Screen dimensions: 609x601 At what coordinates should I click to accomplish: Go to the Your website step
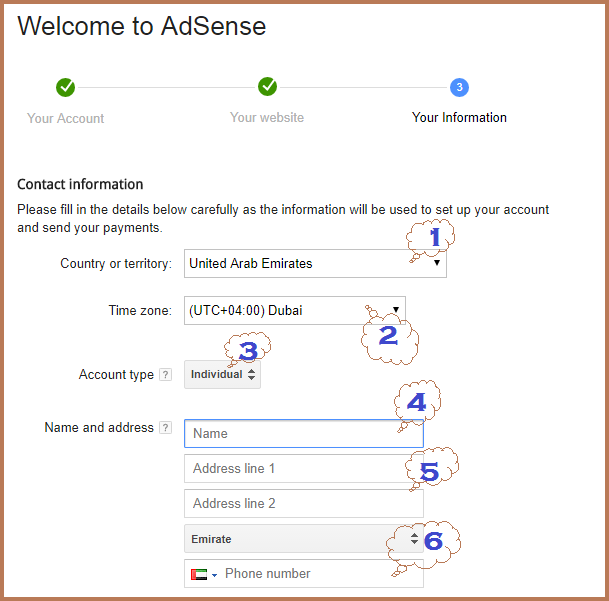point(267,117)
